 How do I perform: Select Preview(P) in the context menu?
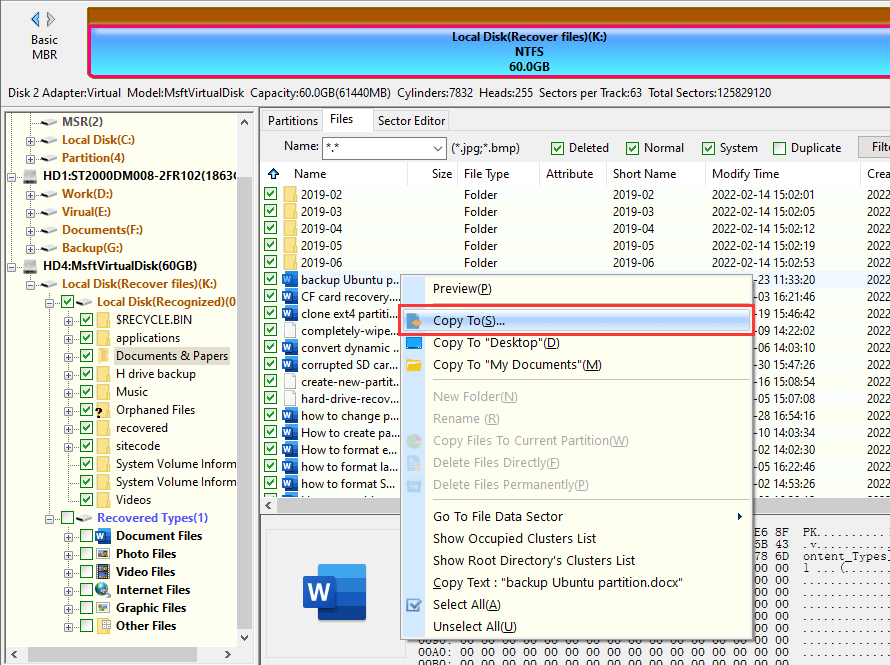click(x=461, y=289)
